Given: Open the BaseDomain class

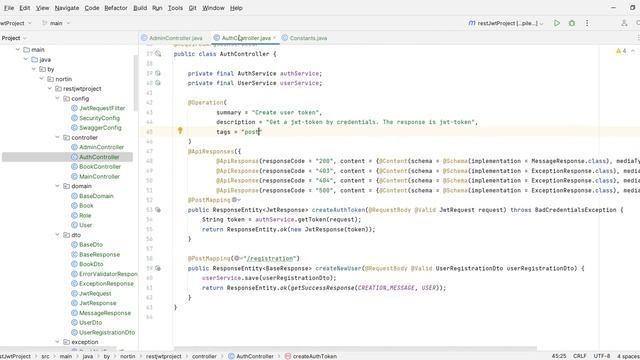Looking at the screenshot, I should [x=96, y=196].
